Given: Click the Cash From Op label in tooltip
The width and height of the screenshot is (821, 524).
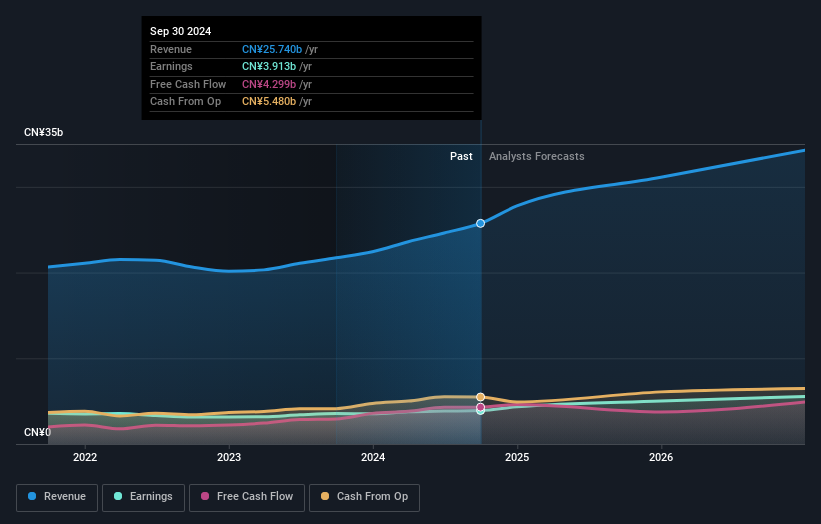Looking at the screenshot, I should point(185,102).
